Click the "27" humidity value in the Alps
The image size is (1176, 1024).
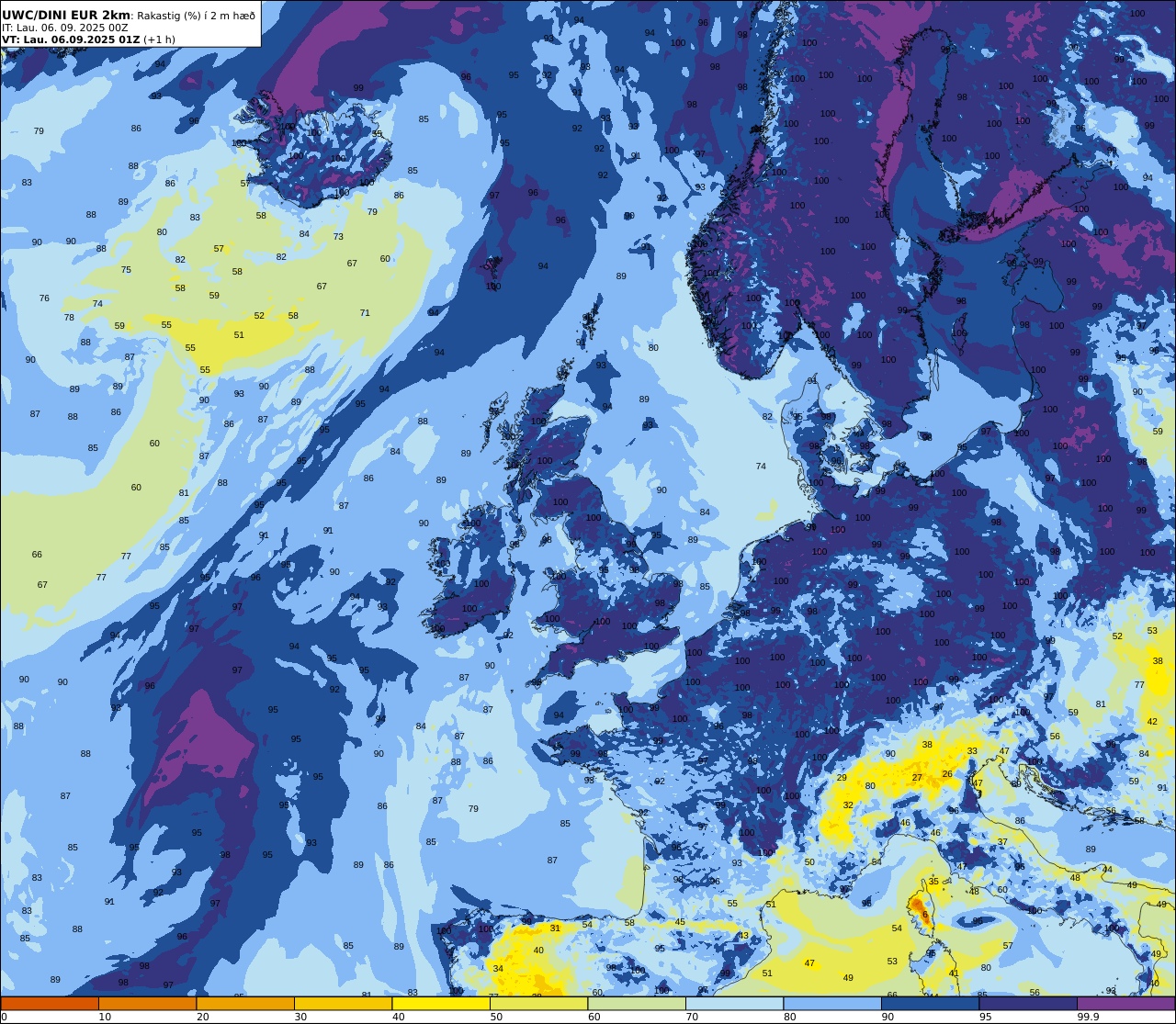pos(917,778)
